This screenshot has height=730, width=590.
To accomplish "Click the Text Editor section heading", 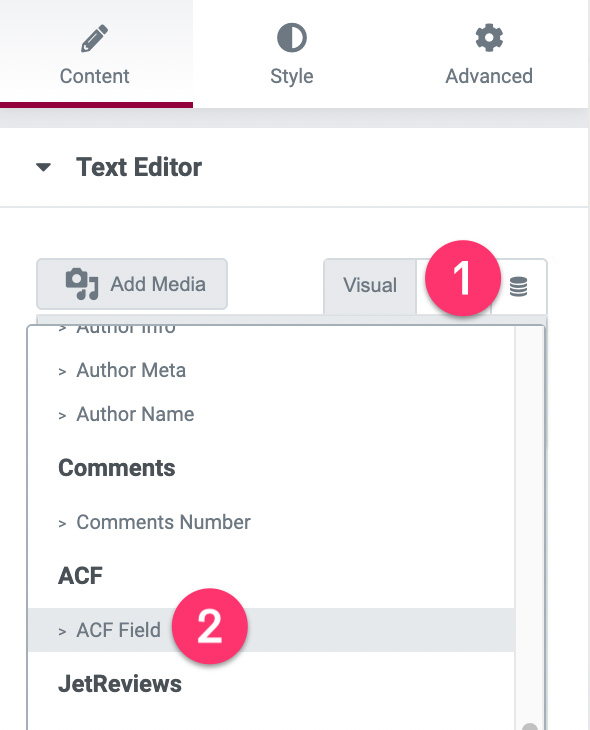I will tap(139, 167).
